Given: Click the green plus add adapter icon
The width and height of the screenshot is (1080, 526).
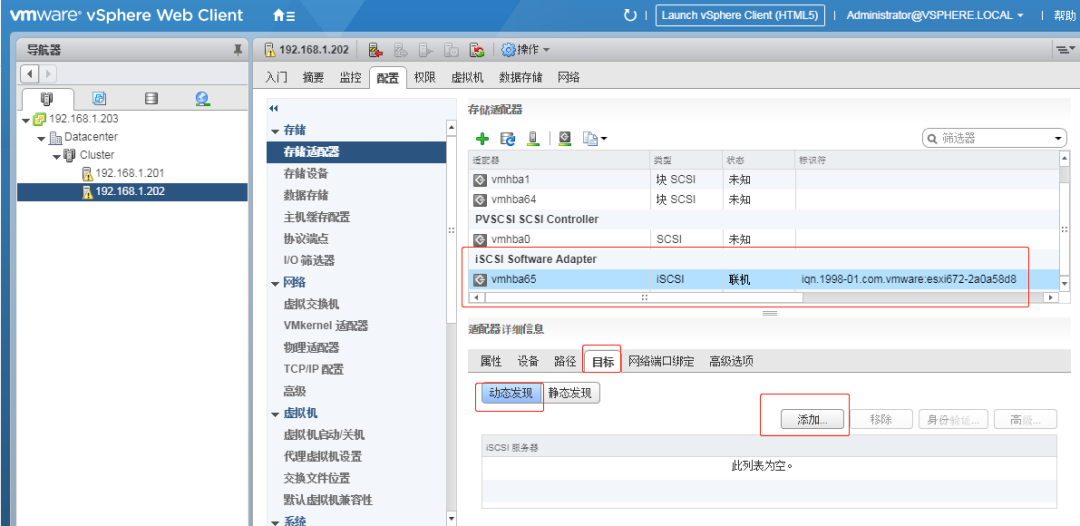Looking at the screenshot, I should click(x=482, y=138).
